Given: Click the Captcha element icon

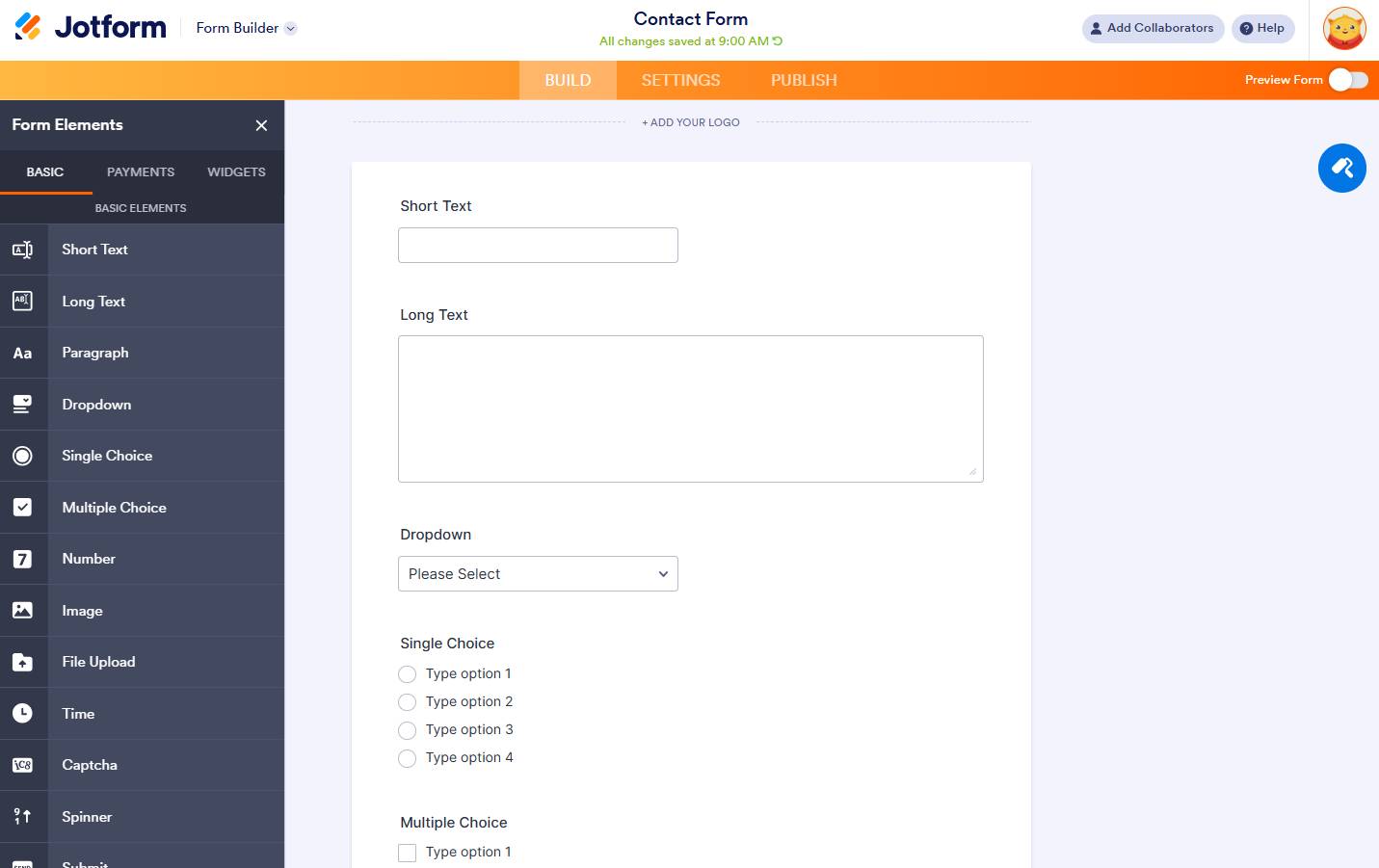Looking at the screenshot, I should (23, 764).
